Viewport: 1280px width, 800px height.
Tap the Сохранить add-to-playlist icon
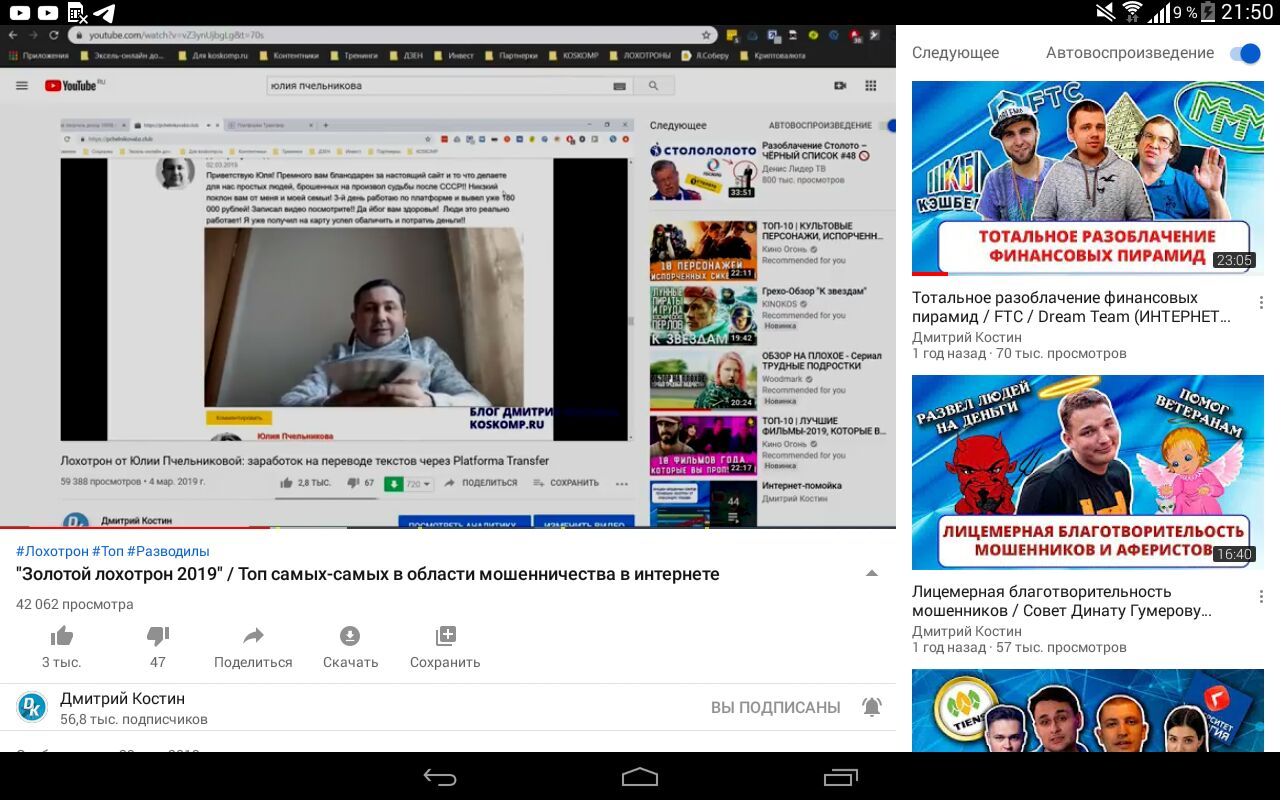[446, 636]
